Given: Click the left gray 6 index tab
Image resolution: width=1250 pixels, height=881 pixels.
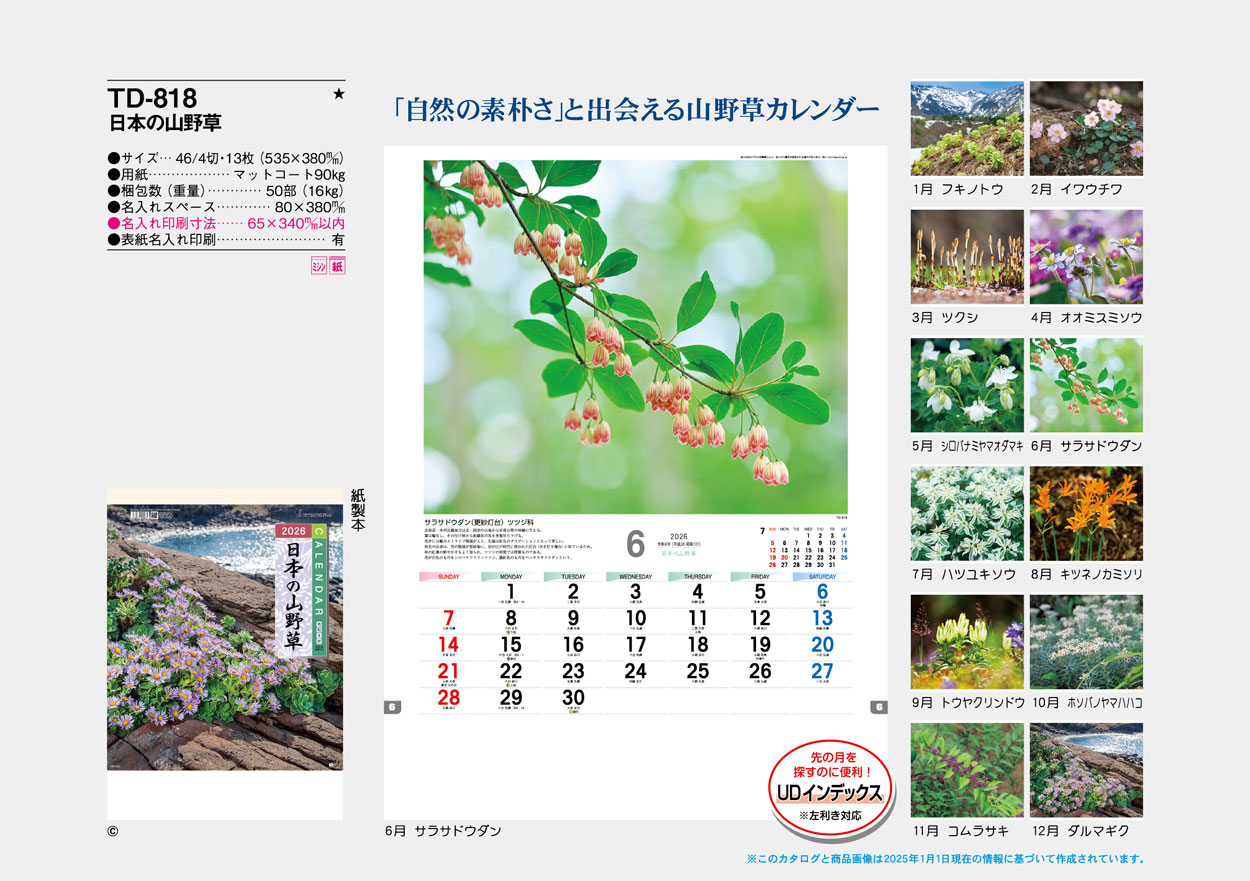Looking at the screenshot, I should coord(393,708).
